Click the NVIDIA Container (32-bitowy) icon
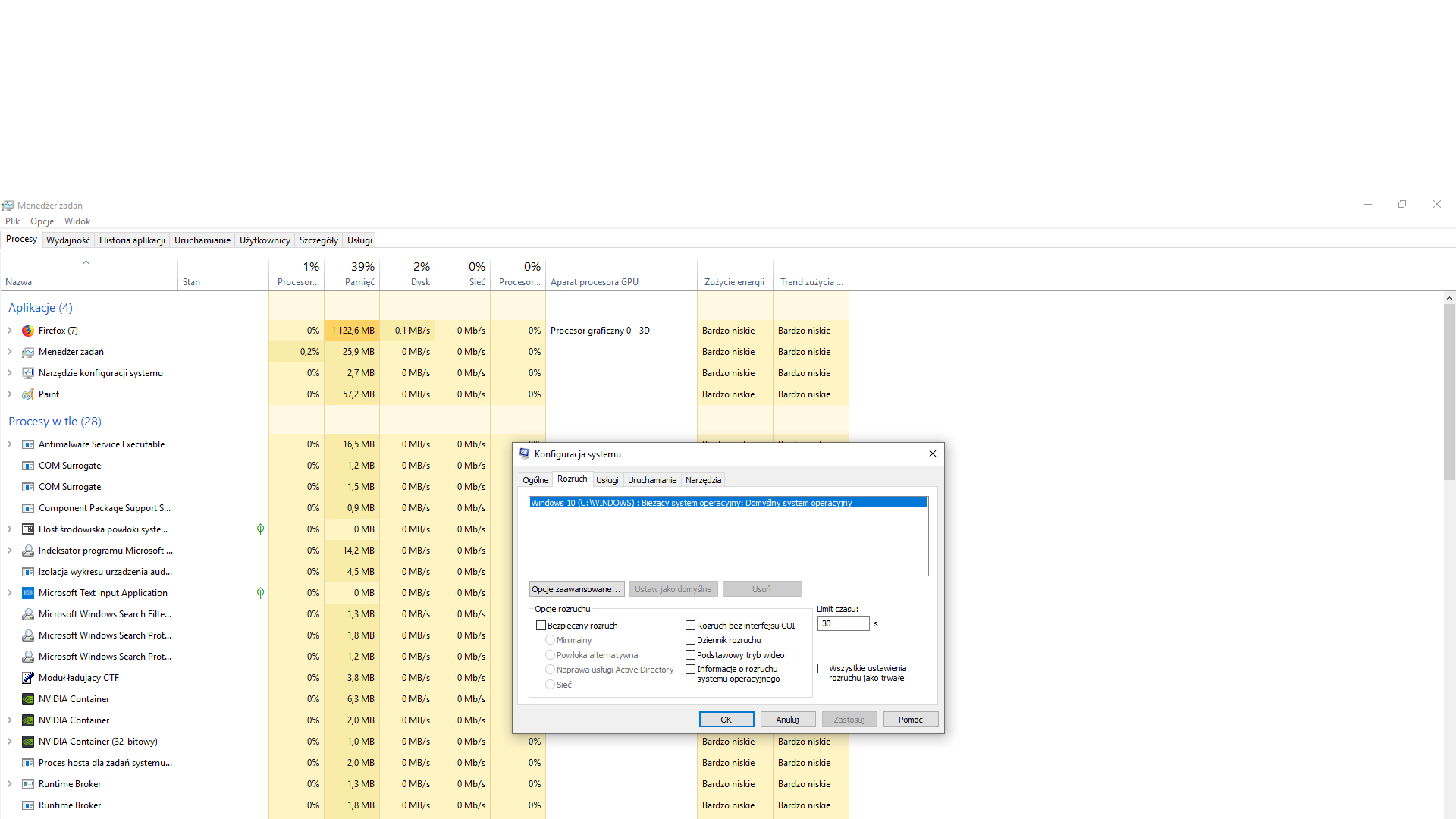This screenshot has width=1456, height=819. [28, 742]
